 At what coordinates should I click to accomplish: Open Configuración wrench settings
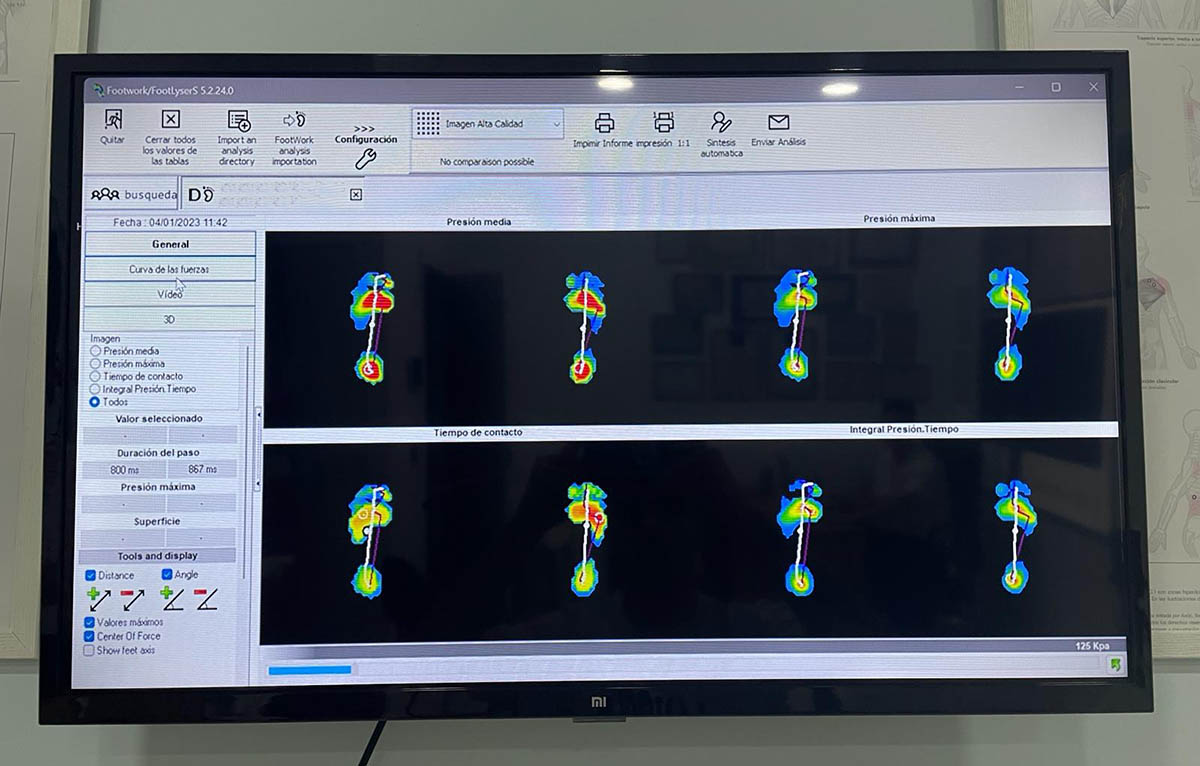click(365, 159)
